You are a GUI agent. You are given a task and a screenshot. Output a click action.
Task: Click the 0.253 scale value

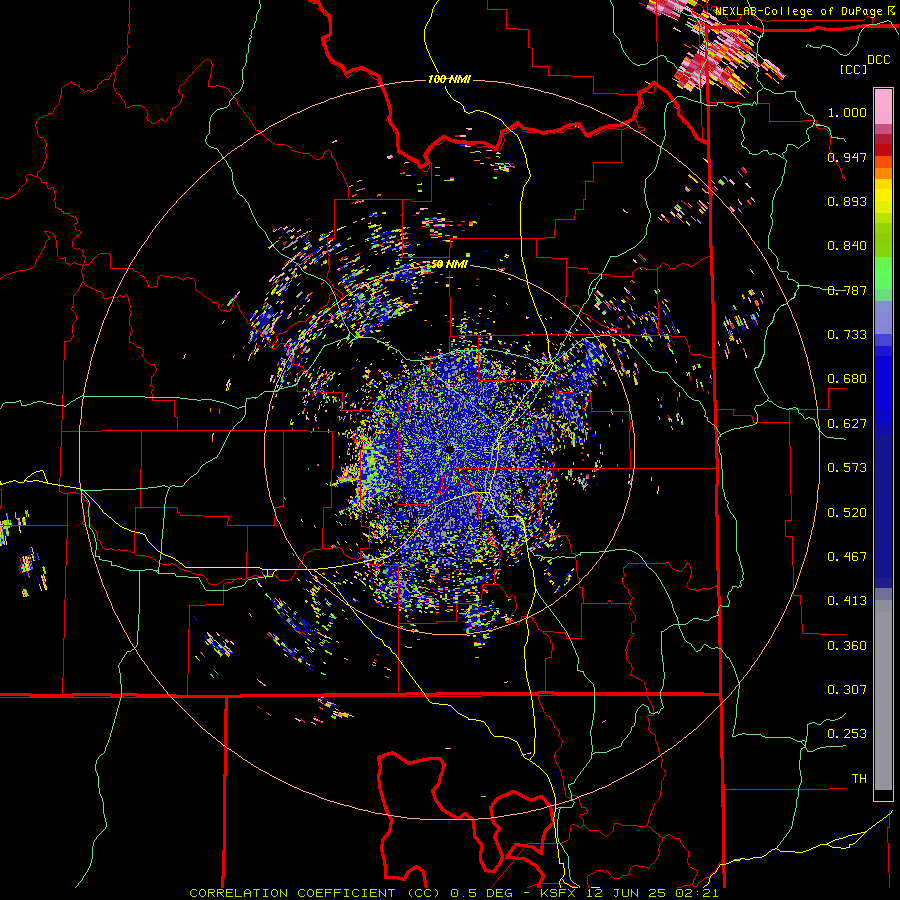tap(847, 734)
